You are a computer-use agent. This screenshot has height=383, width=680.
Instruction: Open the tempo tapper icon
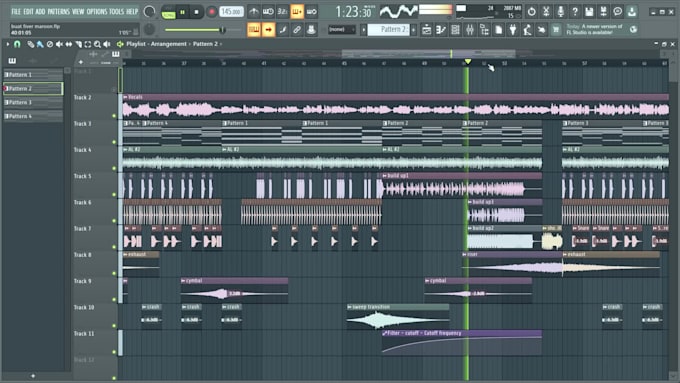pos(527,30)
